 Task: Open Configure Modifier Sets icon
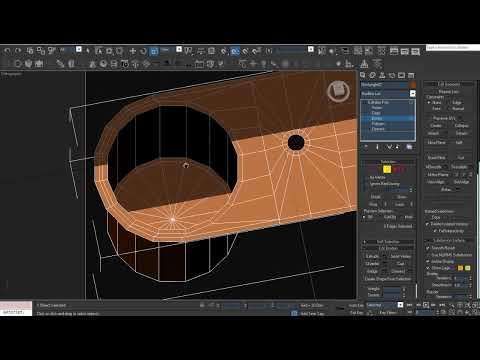pyautogui.click(x=409, y=147)
